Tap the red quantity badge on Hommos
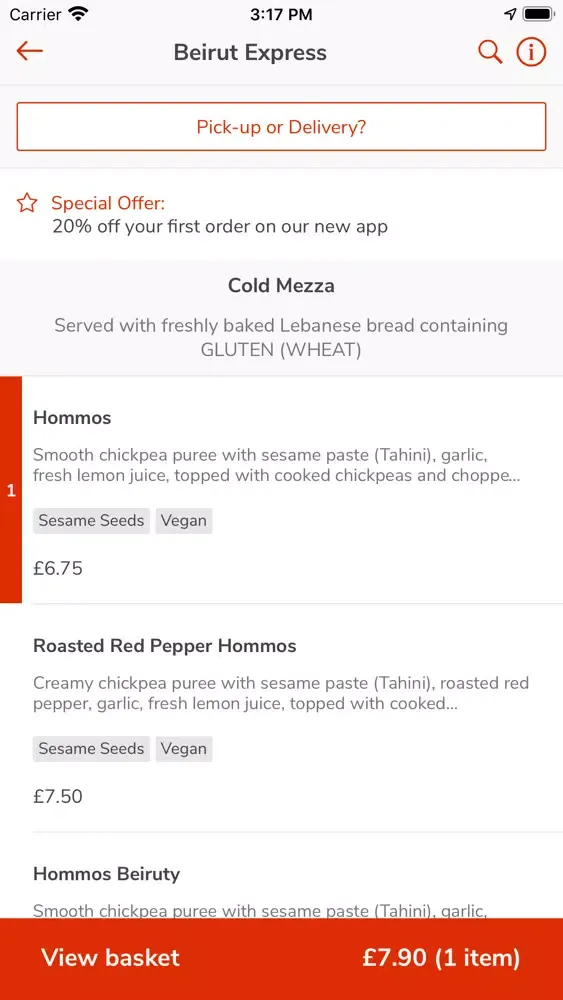 pos(11,490)
